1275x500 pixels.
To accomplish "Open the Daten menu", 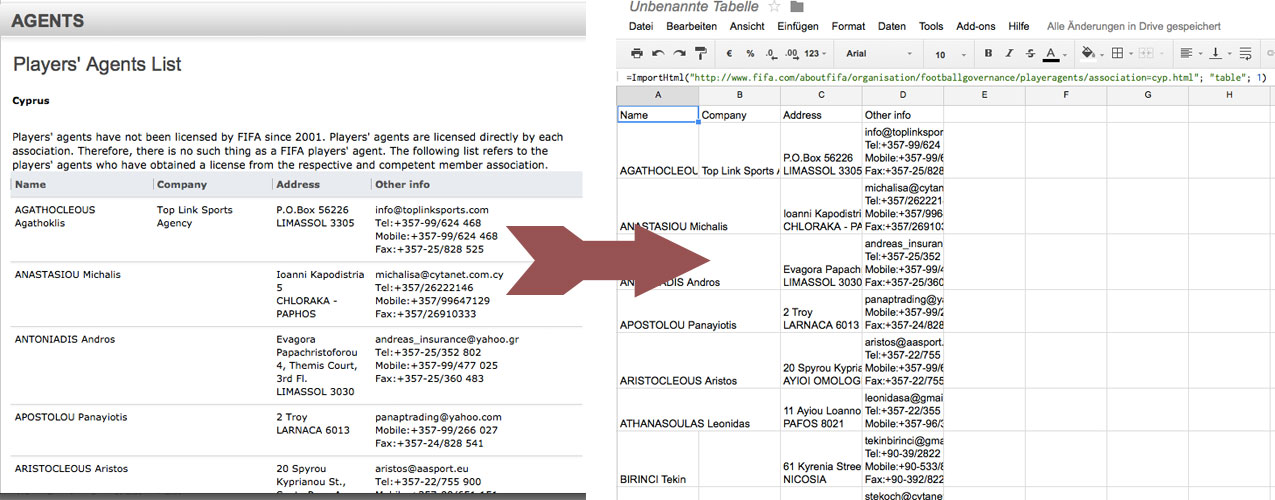I will pos(892,26).
